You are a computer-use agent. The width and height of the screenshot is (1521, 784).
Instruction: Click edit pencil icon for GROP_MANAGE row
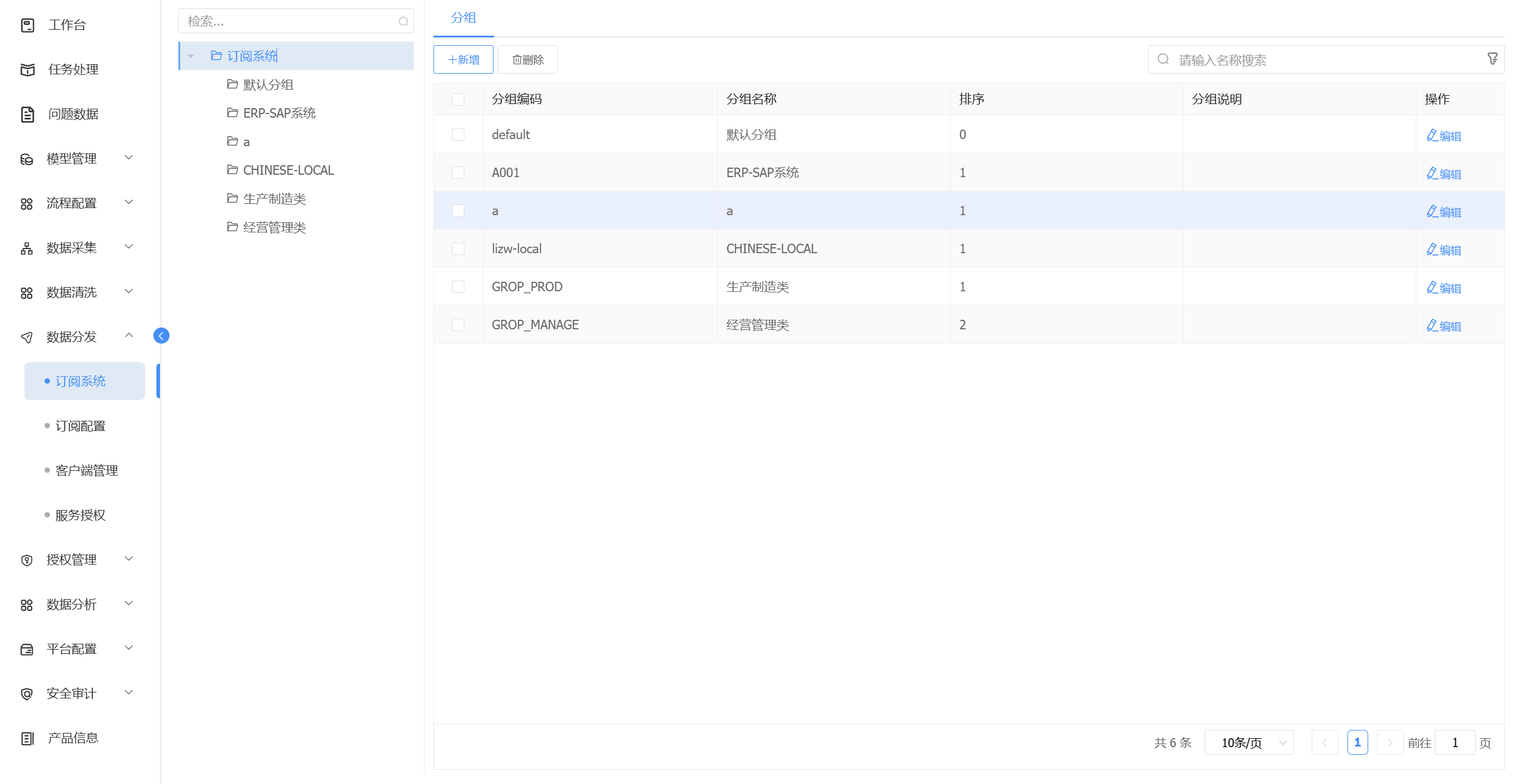[x=1432, y=325]
